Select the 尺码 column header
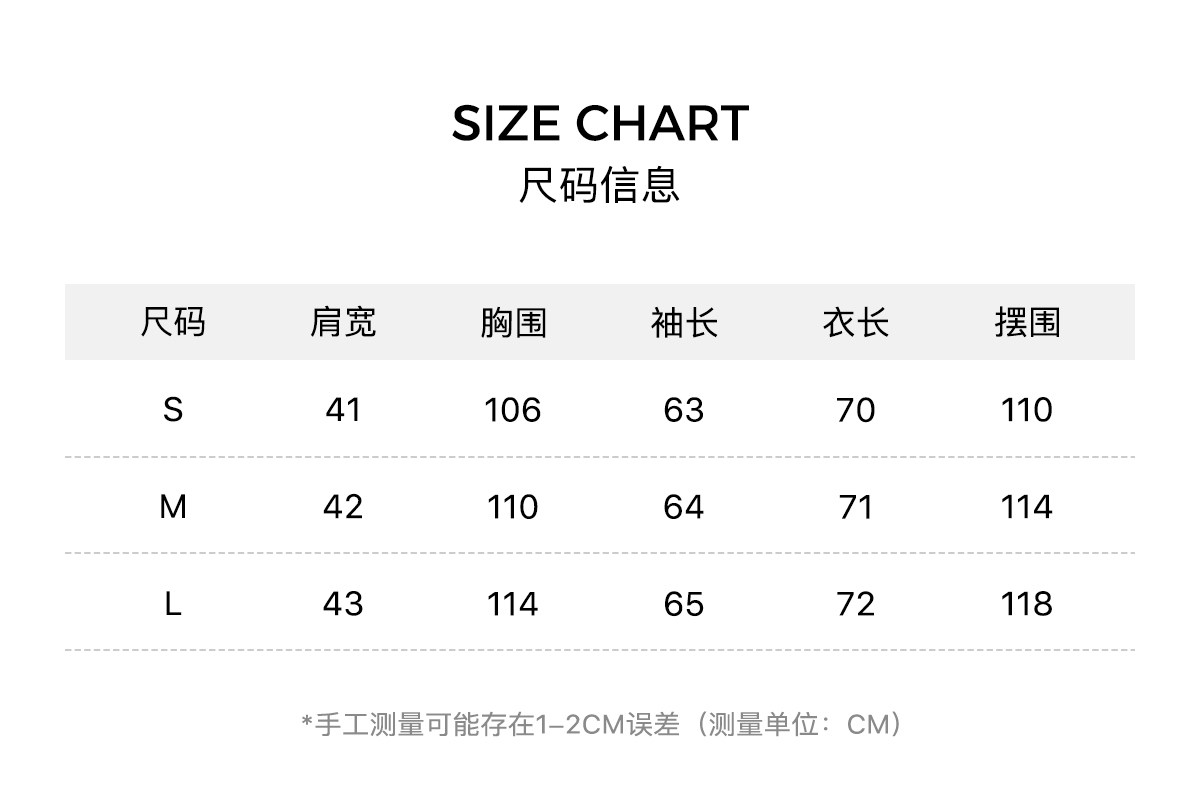The image size is (1200, 812). point(173,323)
